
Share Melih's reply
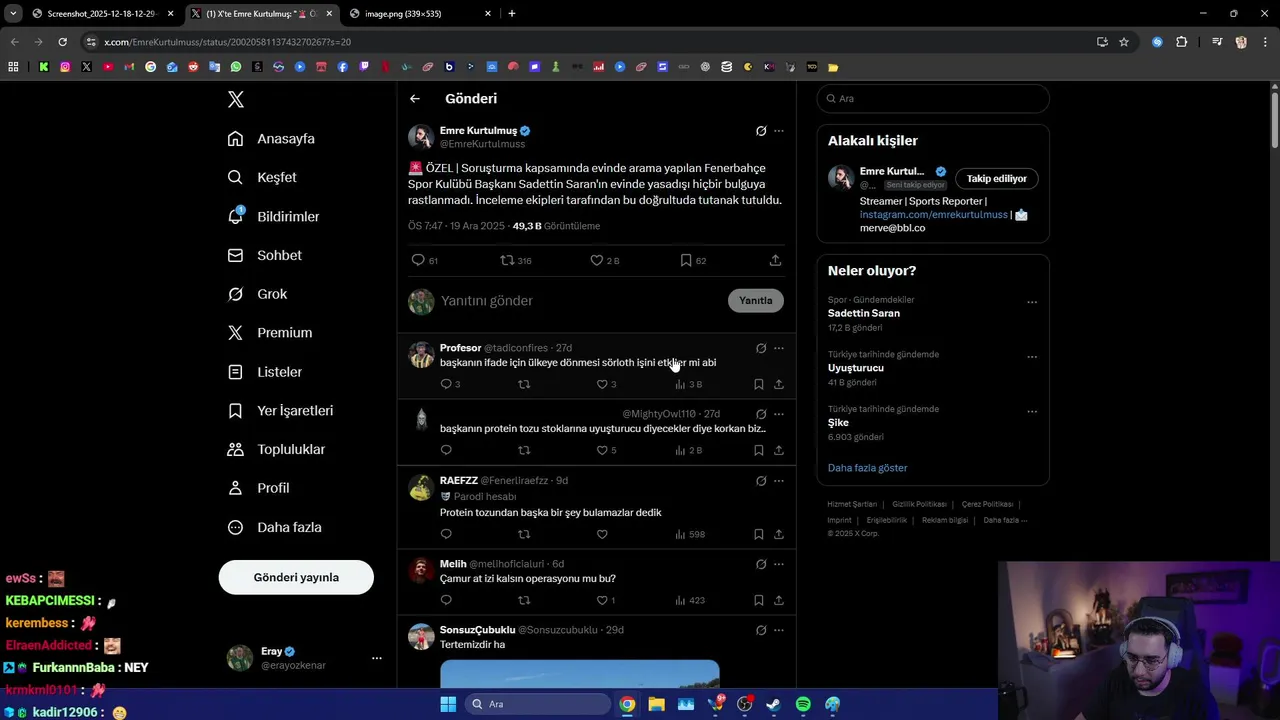click(x=779, y=600)
